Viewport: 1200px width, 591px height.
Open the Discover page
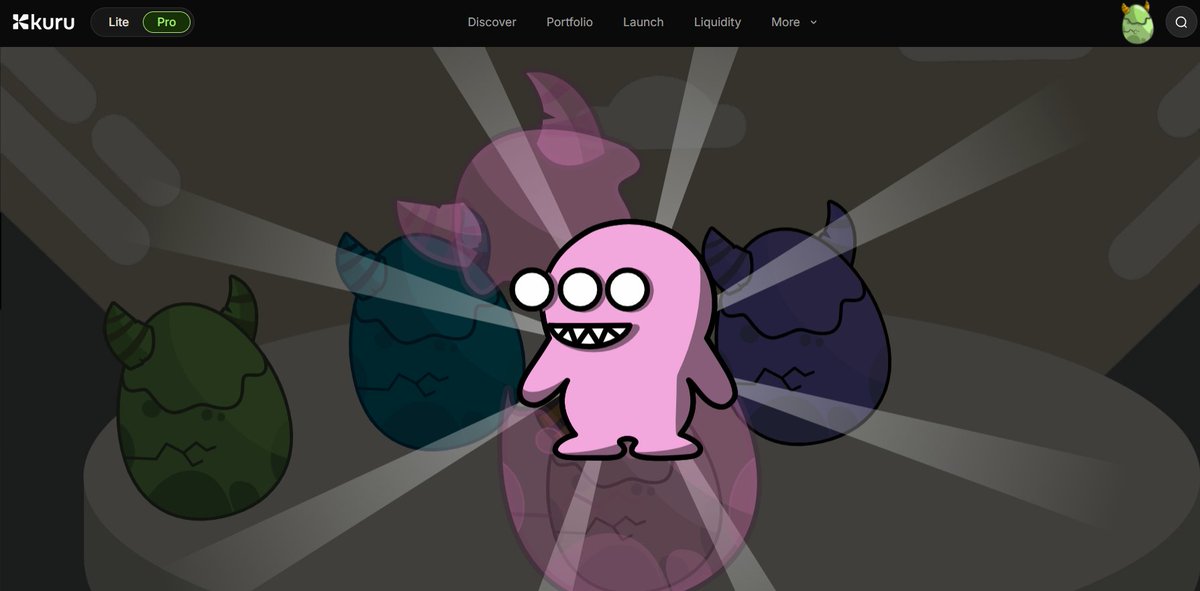coord(492,22)
